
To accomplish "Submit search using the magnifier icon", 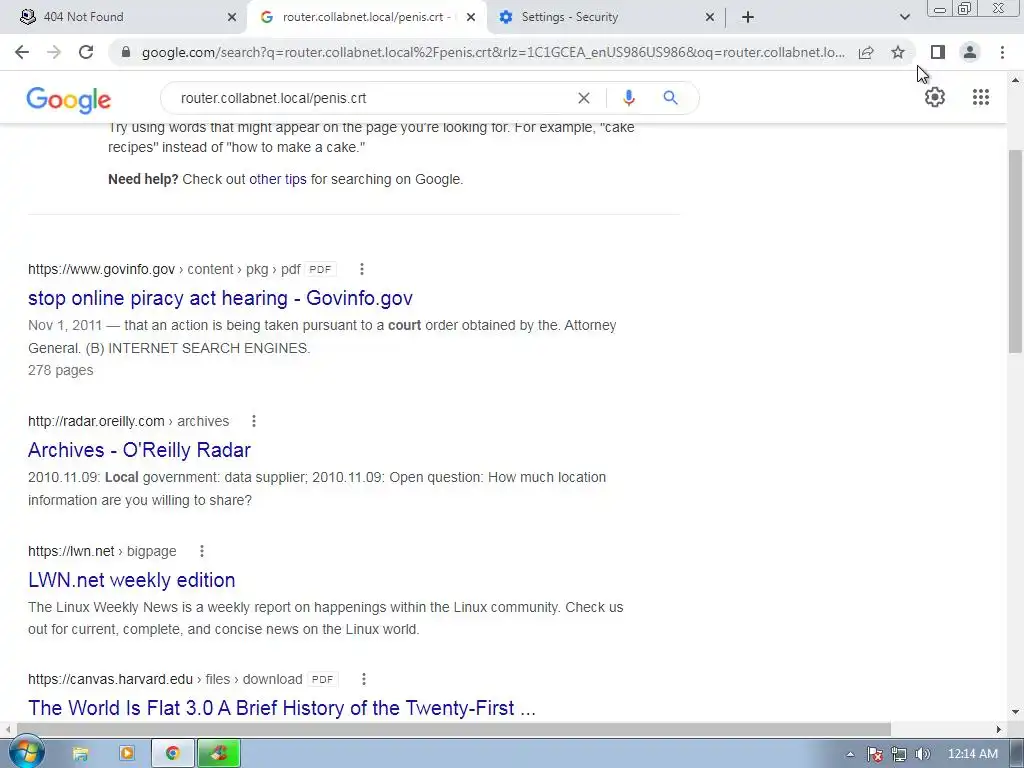I will coord(670,98).
